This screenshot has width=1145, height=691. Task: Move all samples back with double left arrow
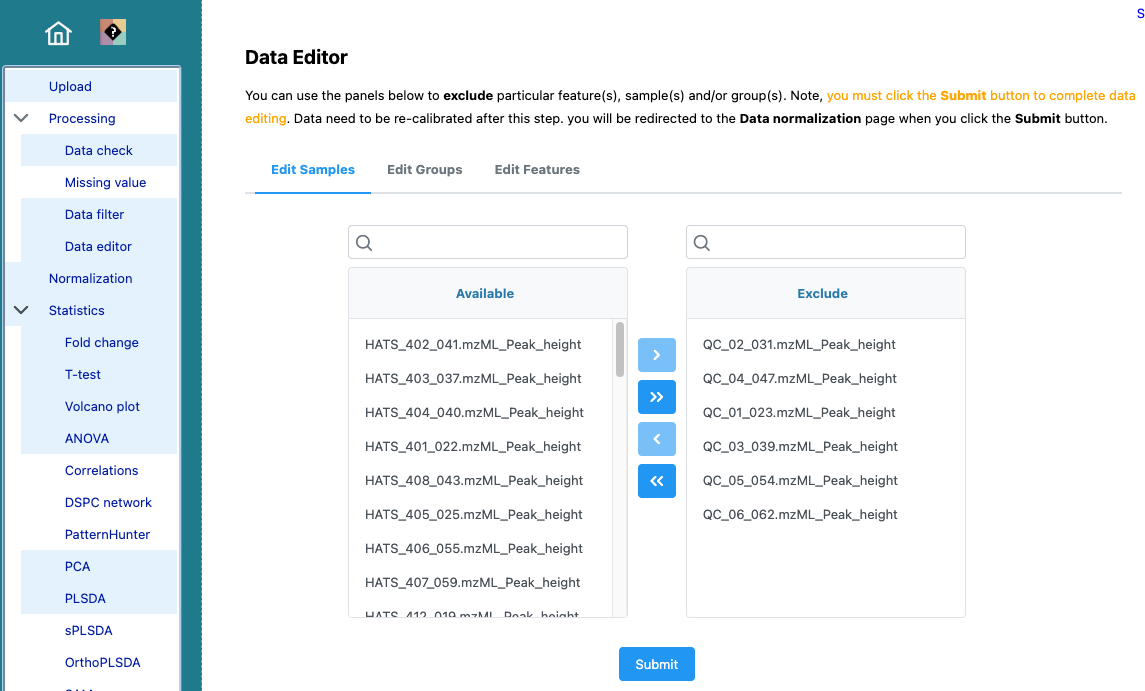click(656, 481)
